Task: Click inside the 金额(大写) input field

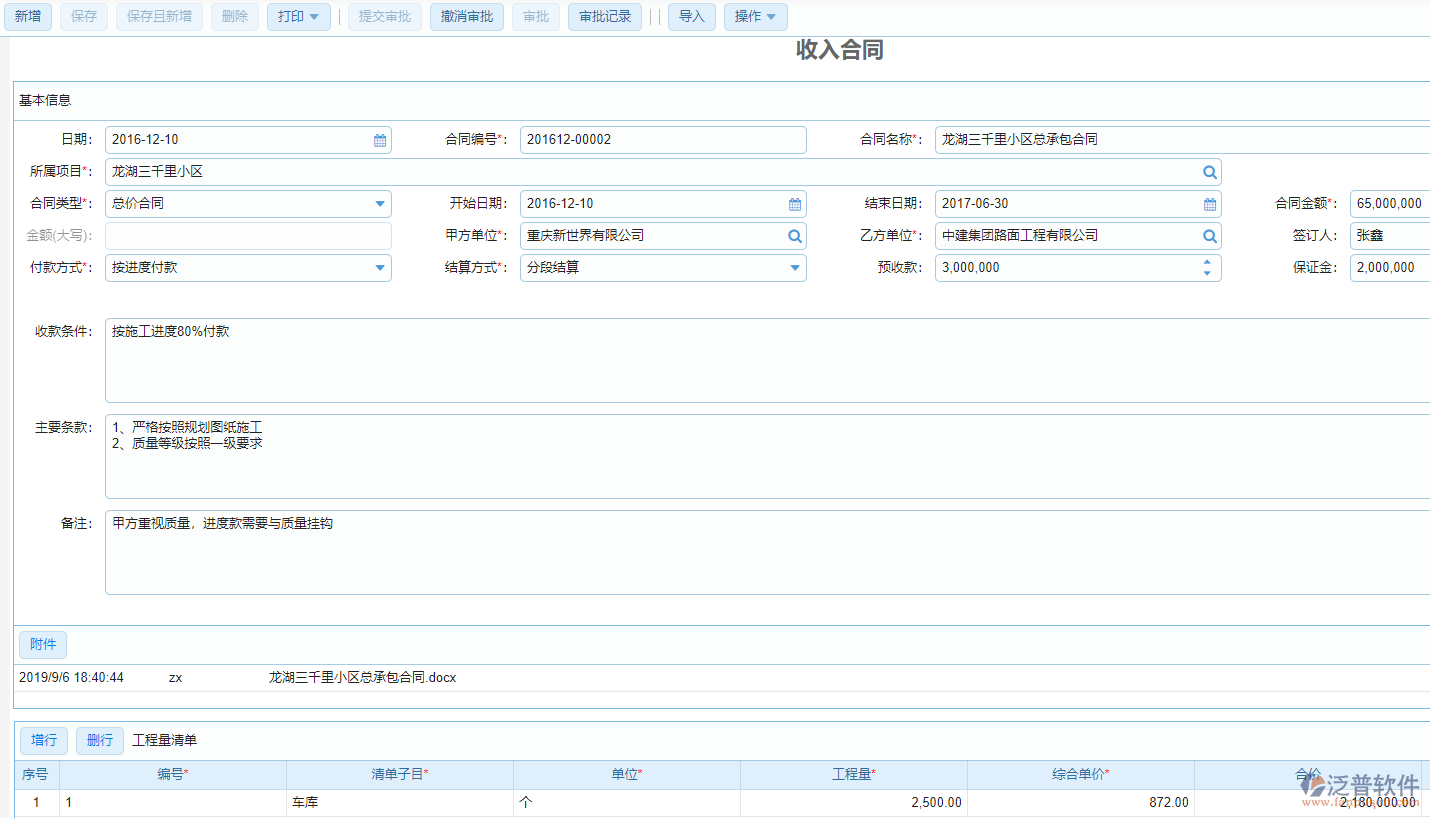Action: [248, 235]
